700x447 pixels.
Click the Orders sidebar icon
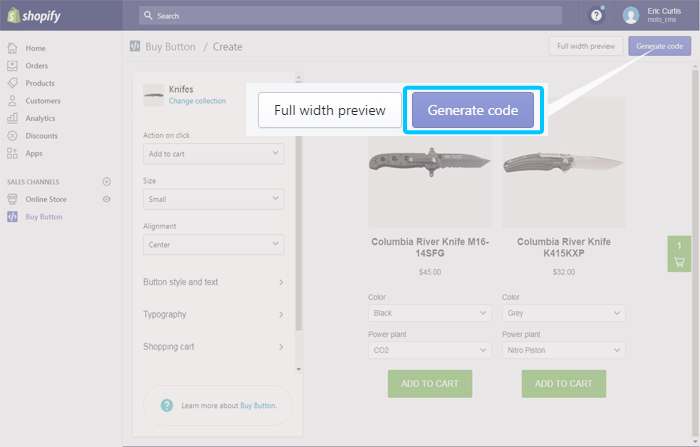click(12, 66)
